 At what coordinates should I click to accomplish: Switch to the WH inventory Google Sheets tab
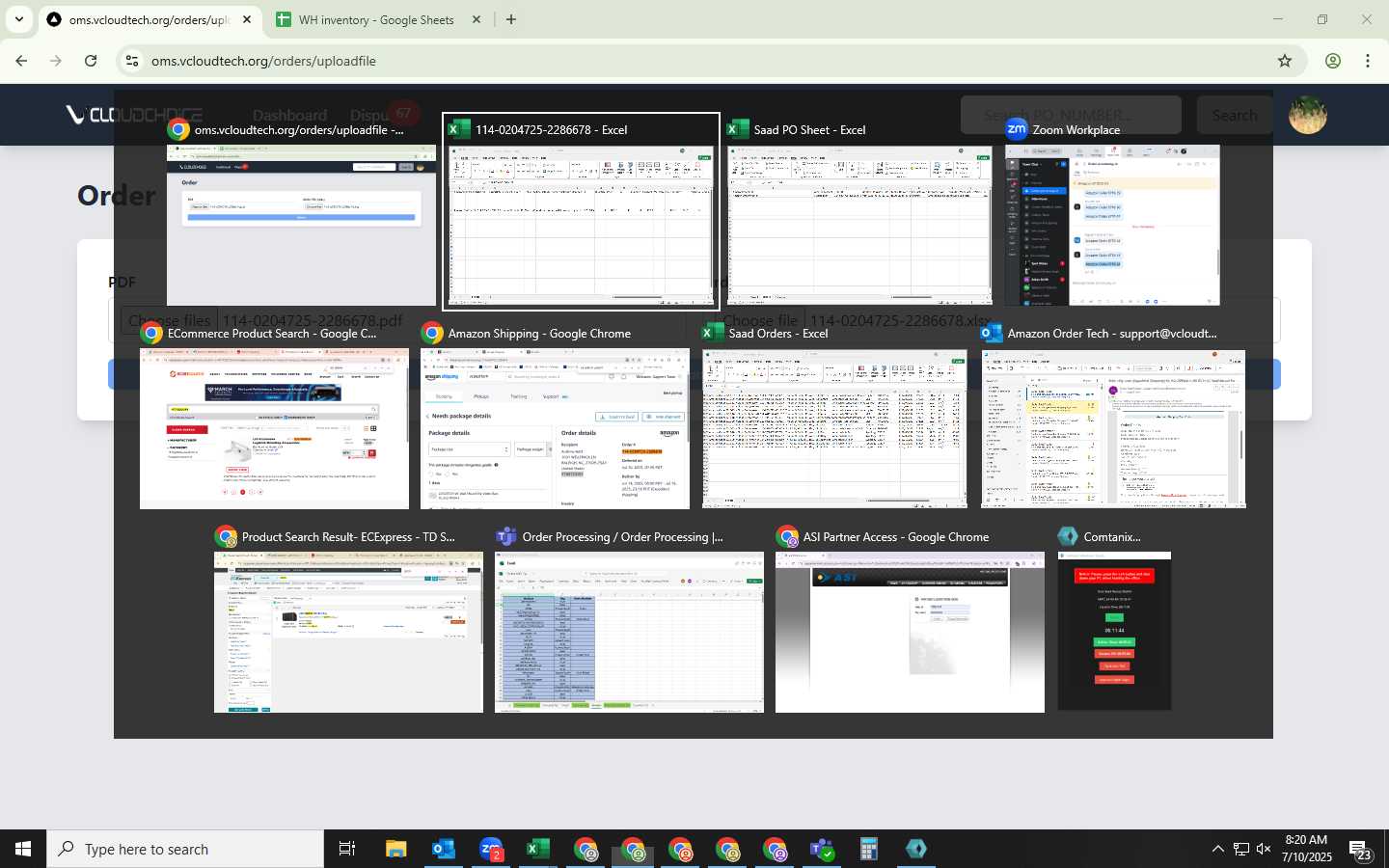[376, 19]
